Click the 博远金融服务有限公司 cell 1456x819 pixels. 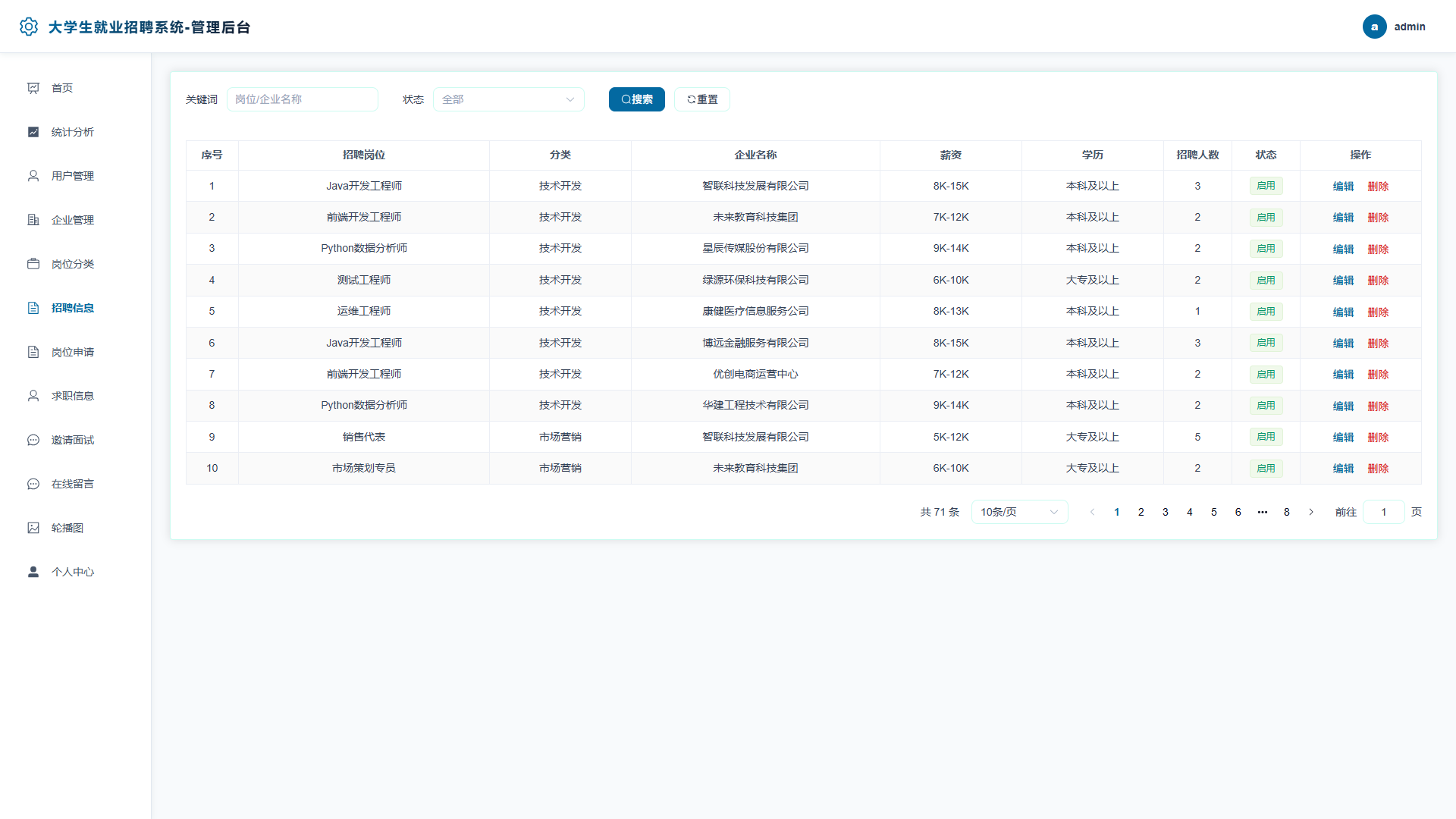point(755,343)
